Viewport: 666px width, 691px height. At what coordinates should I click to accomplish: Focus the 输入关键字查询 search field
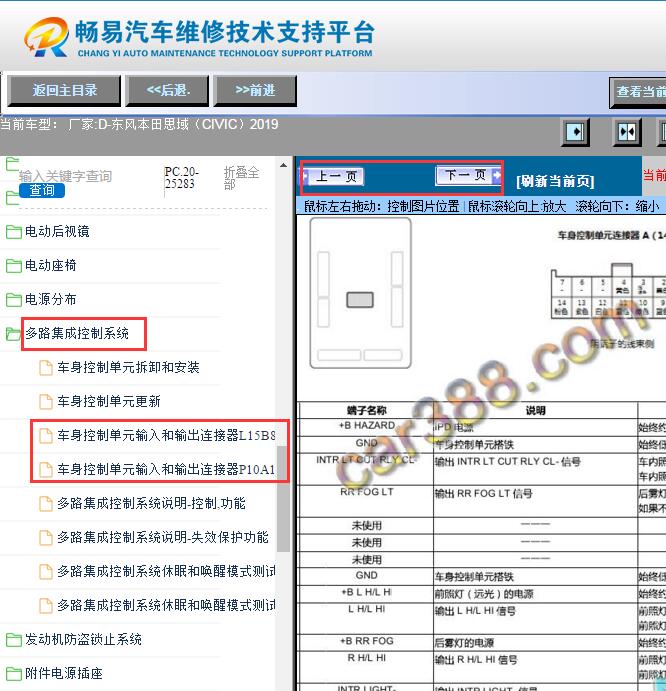(65, 176)
